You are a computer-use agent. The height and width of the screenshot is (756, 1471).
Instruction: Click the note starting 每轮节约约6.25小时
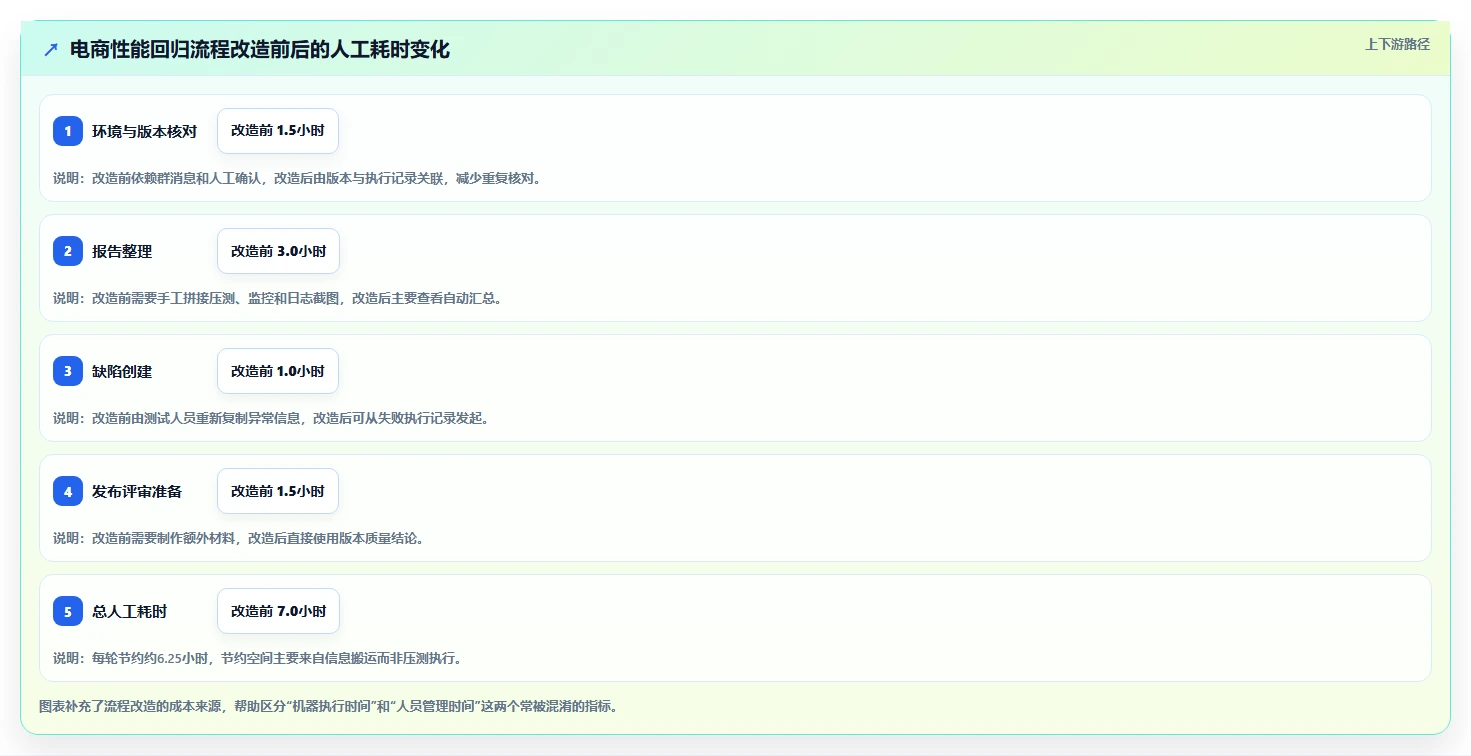pos(257,658)
